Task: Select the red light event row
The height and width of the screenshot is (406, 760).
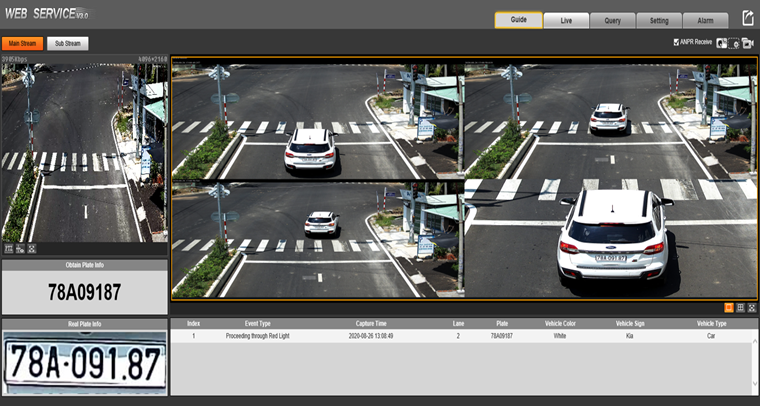Action: tap(460, 337)
